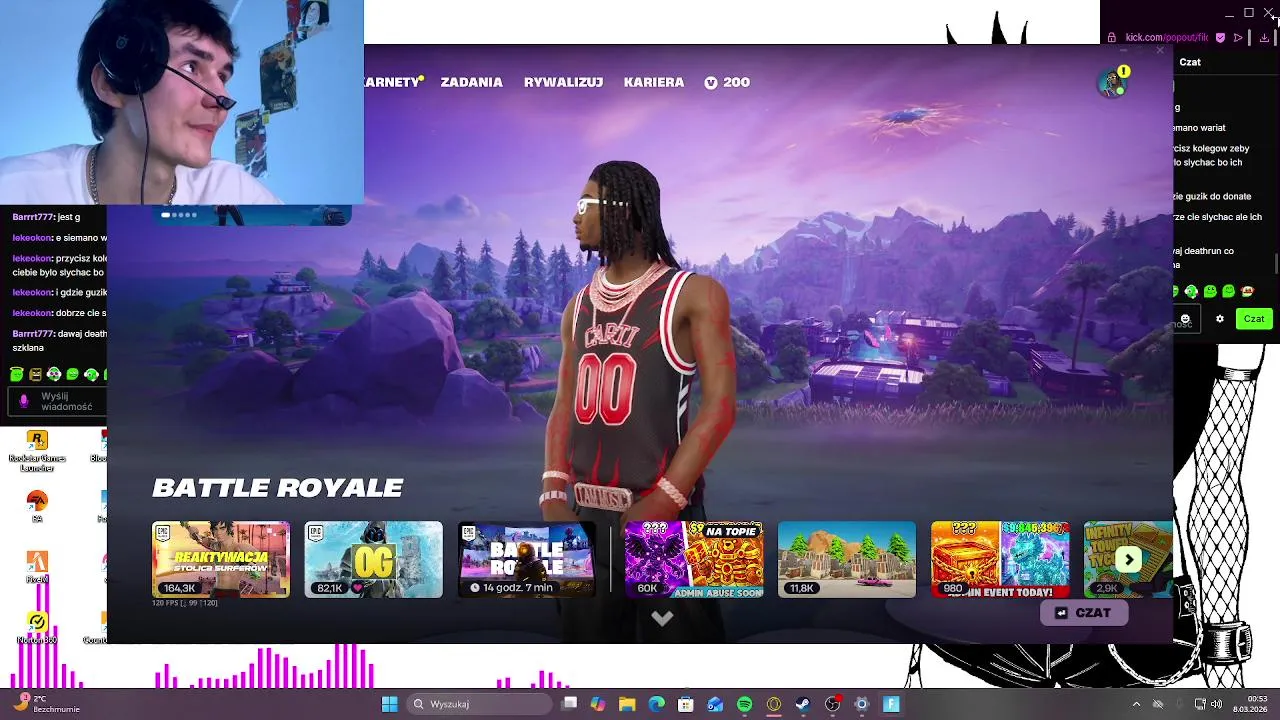Open the ZADANIA tab in Fortnite
The width and height of the screenshot is (1280, 720).
click(x=471, y=82)
